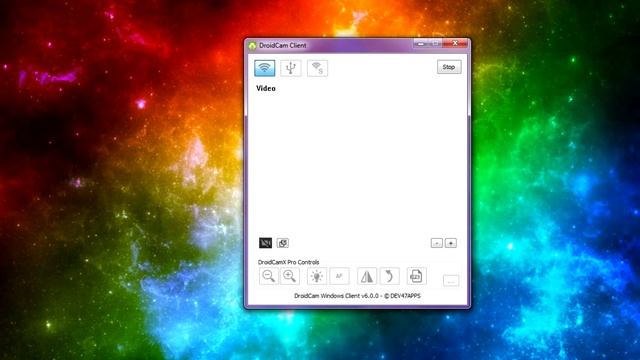Select the USB connection mode icon
Viewport: 640px width, 360px height.
[x=291, y=68]
